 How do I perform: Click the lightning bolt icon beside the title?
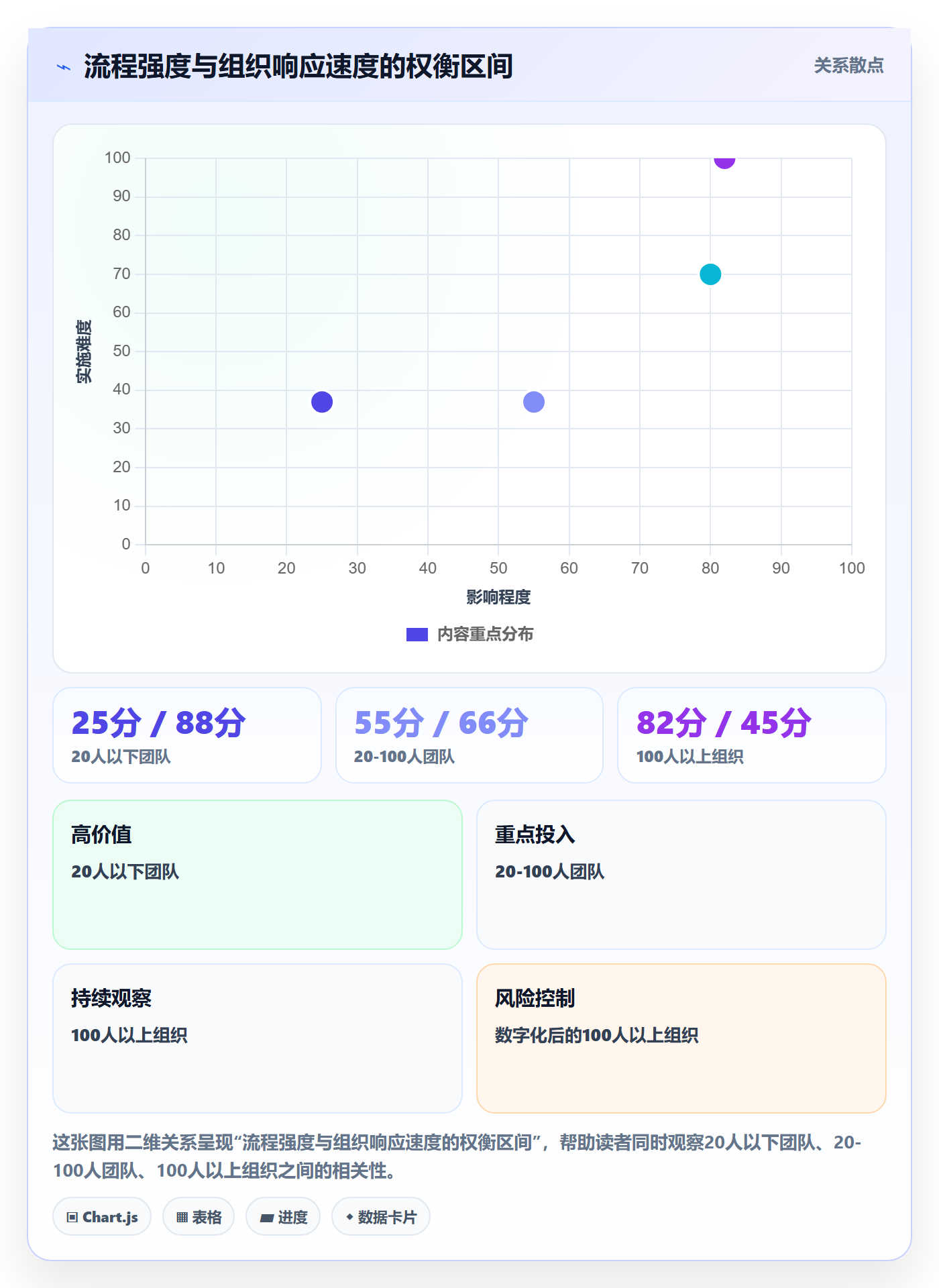tap(64, 67)
